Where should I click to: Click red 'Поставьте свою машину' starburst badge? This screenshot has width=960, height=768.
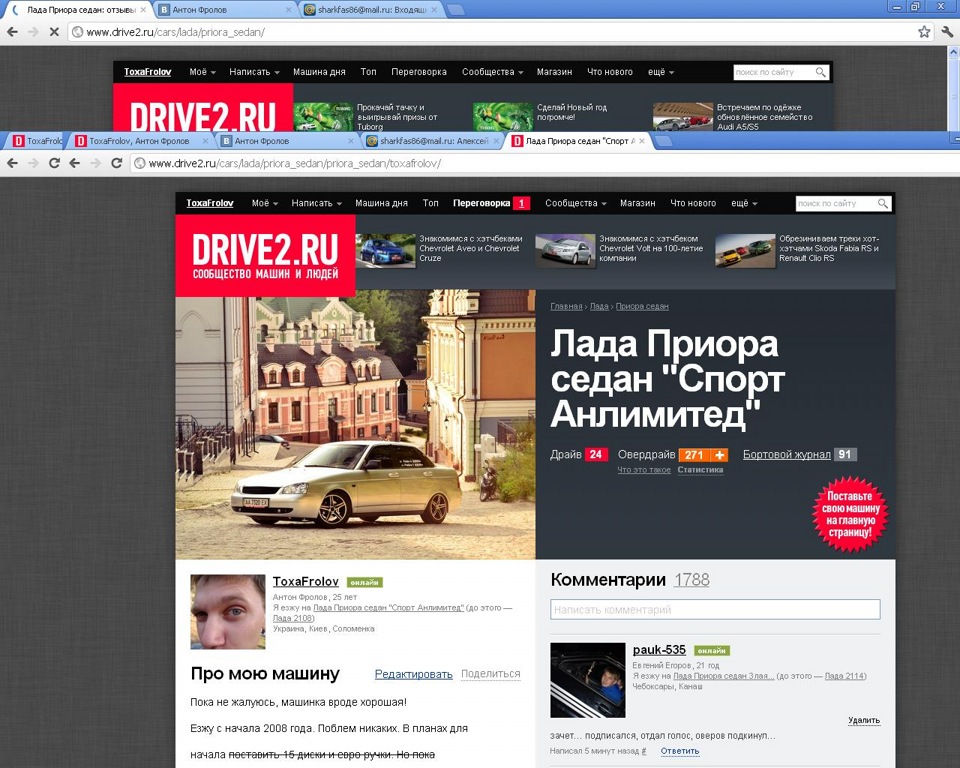coord(850,514)
